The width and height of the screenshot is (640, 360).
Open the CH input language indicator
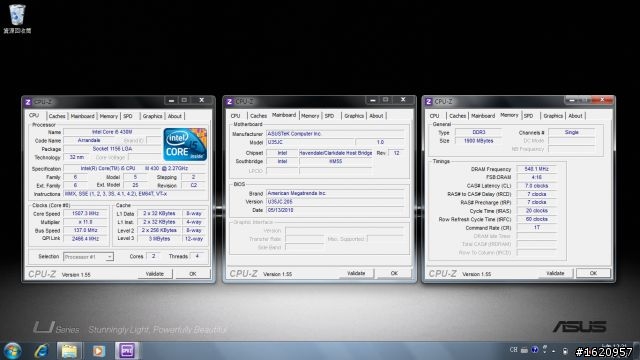pos(513,350)
